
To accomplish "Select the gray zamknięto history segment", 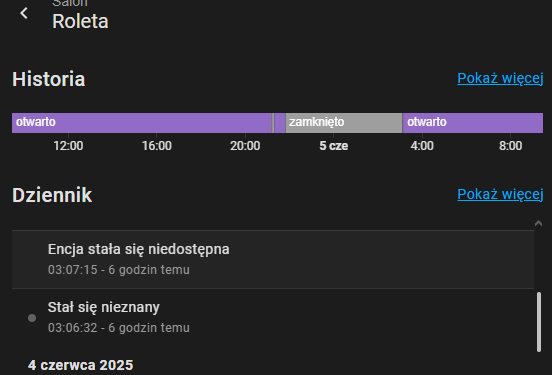I will click(x=344, y=123).
